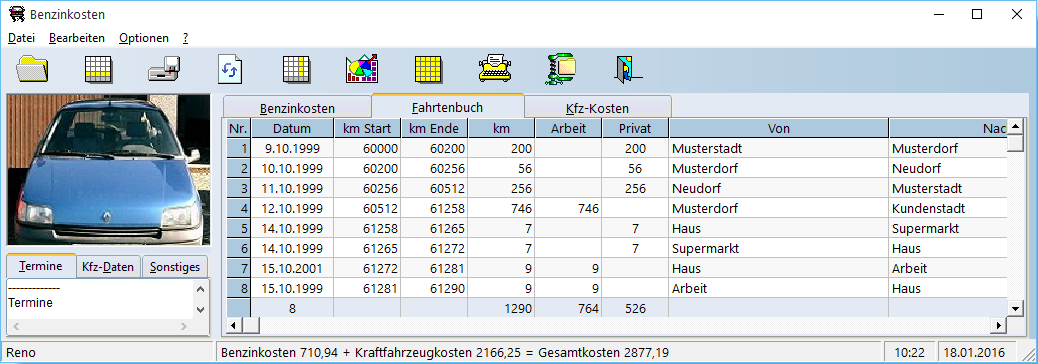
Task: Click the Privat total cell 526
Action: click(x=635, y=308)
